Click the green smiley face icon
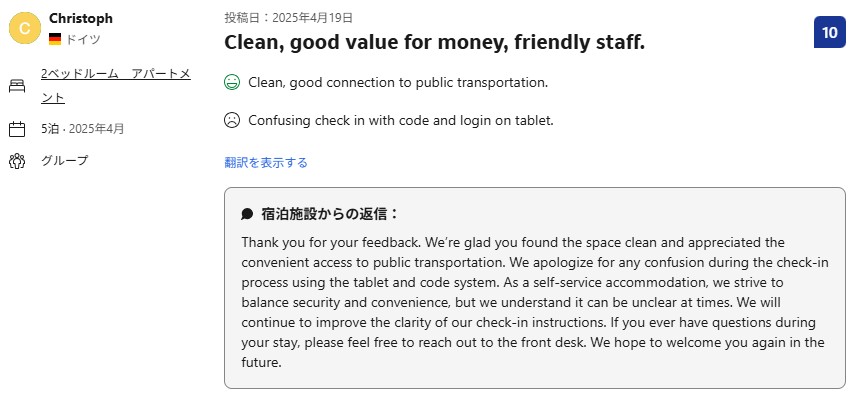 (x=232, y=82)
